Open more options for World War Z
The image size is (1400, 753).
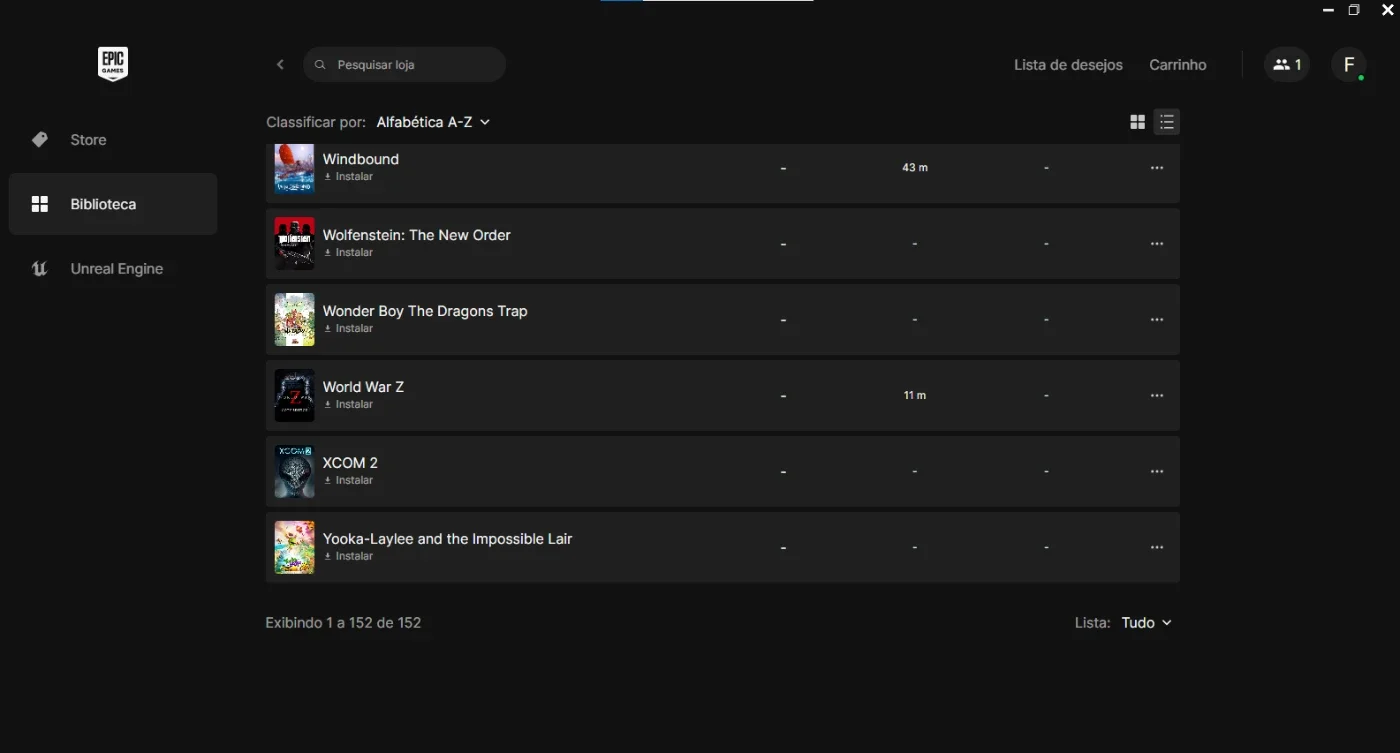1157,396
